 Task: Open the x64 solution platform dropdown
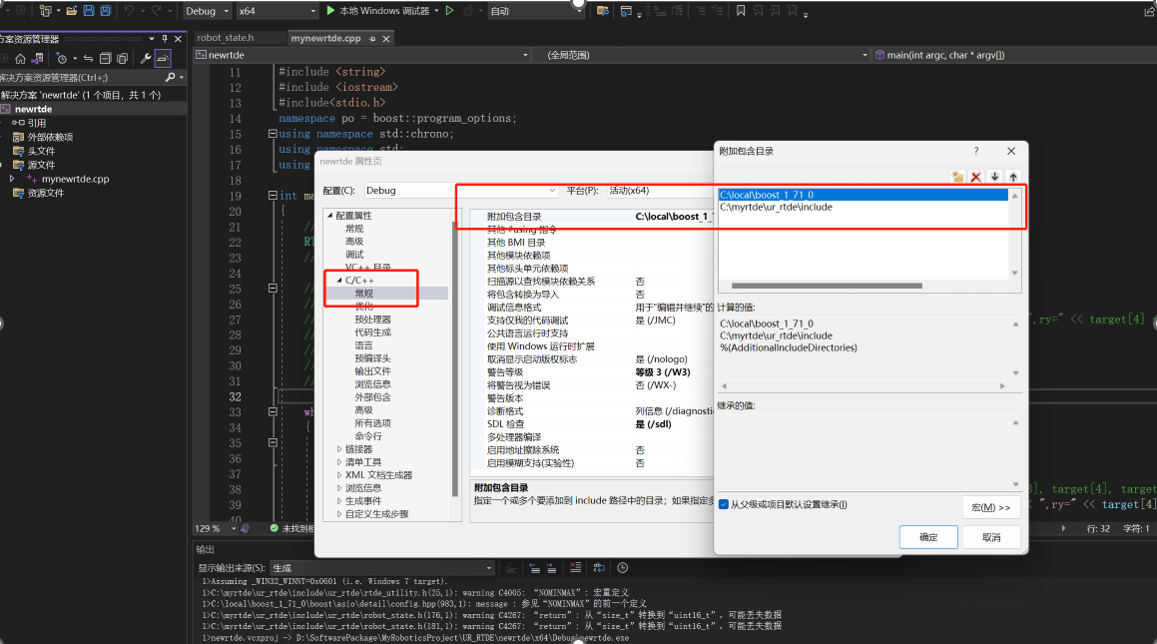click(277, 11)
